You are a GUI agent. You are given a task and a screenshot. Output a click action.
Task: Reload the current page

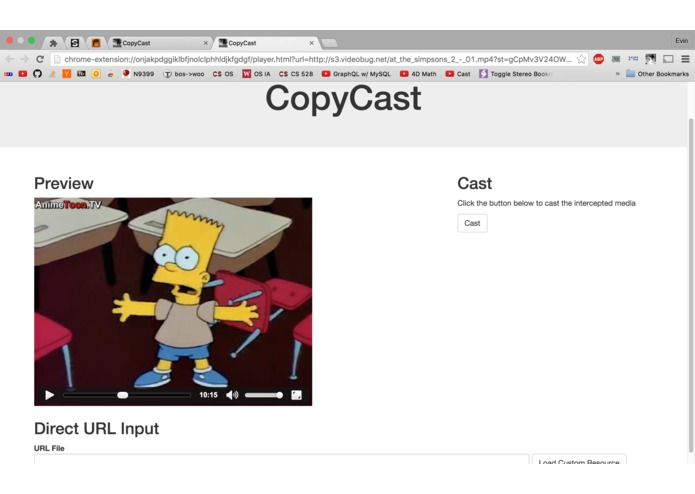(40, 59)
